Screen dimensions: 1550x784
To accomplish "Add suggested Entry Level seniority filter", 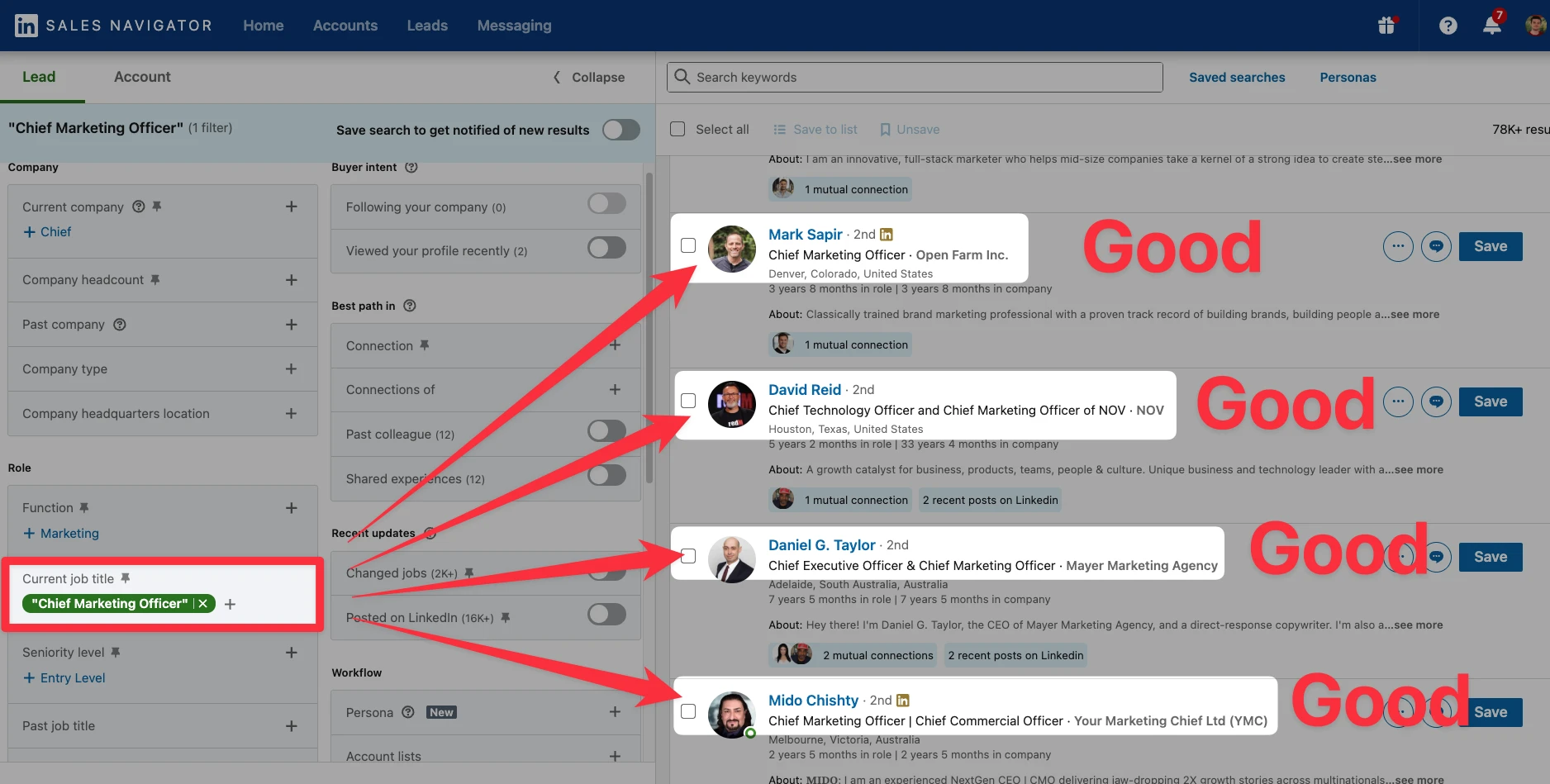I will [64, 678].
